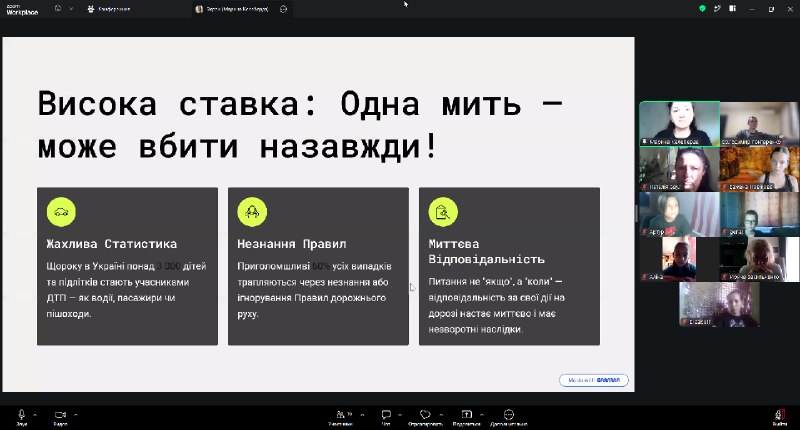Select the highlighted speaker video thumbnail
Image resolution: width=800 pixels, height=430 pixels.
point(680,123)
